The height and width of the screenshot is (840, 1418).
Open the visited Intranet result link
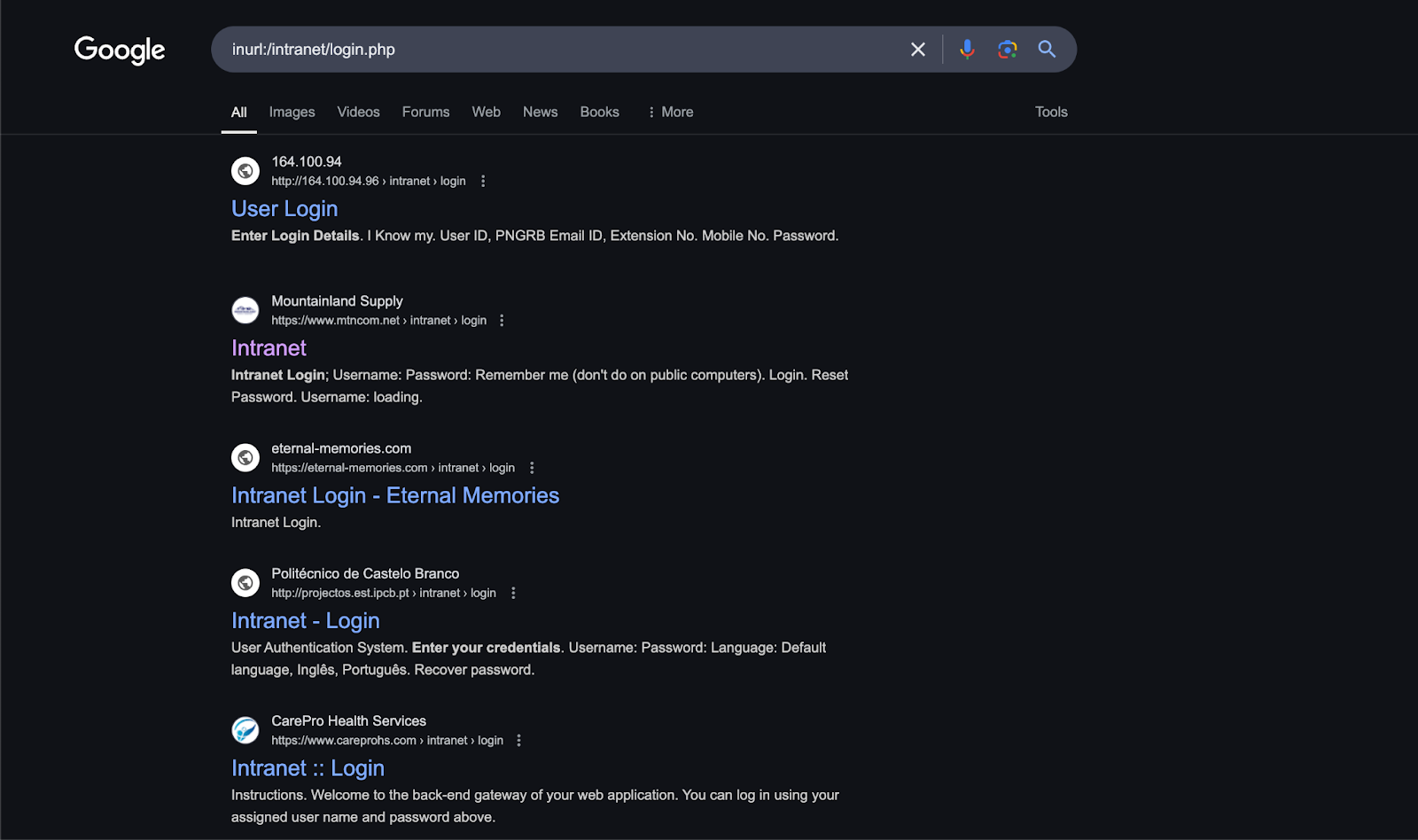coord(269,348)
